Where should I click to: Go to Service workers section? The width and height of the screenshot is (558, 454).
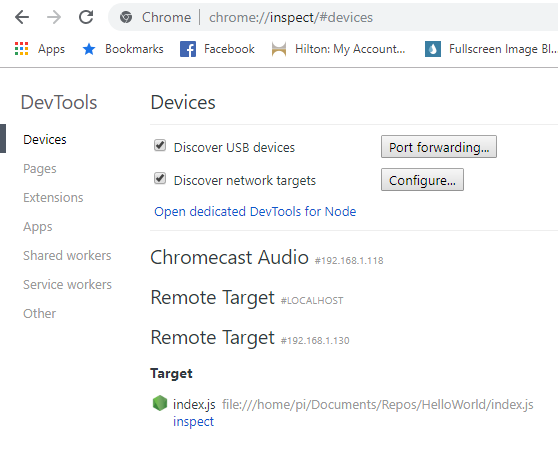coord(68,285)
